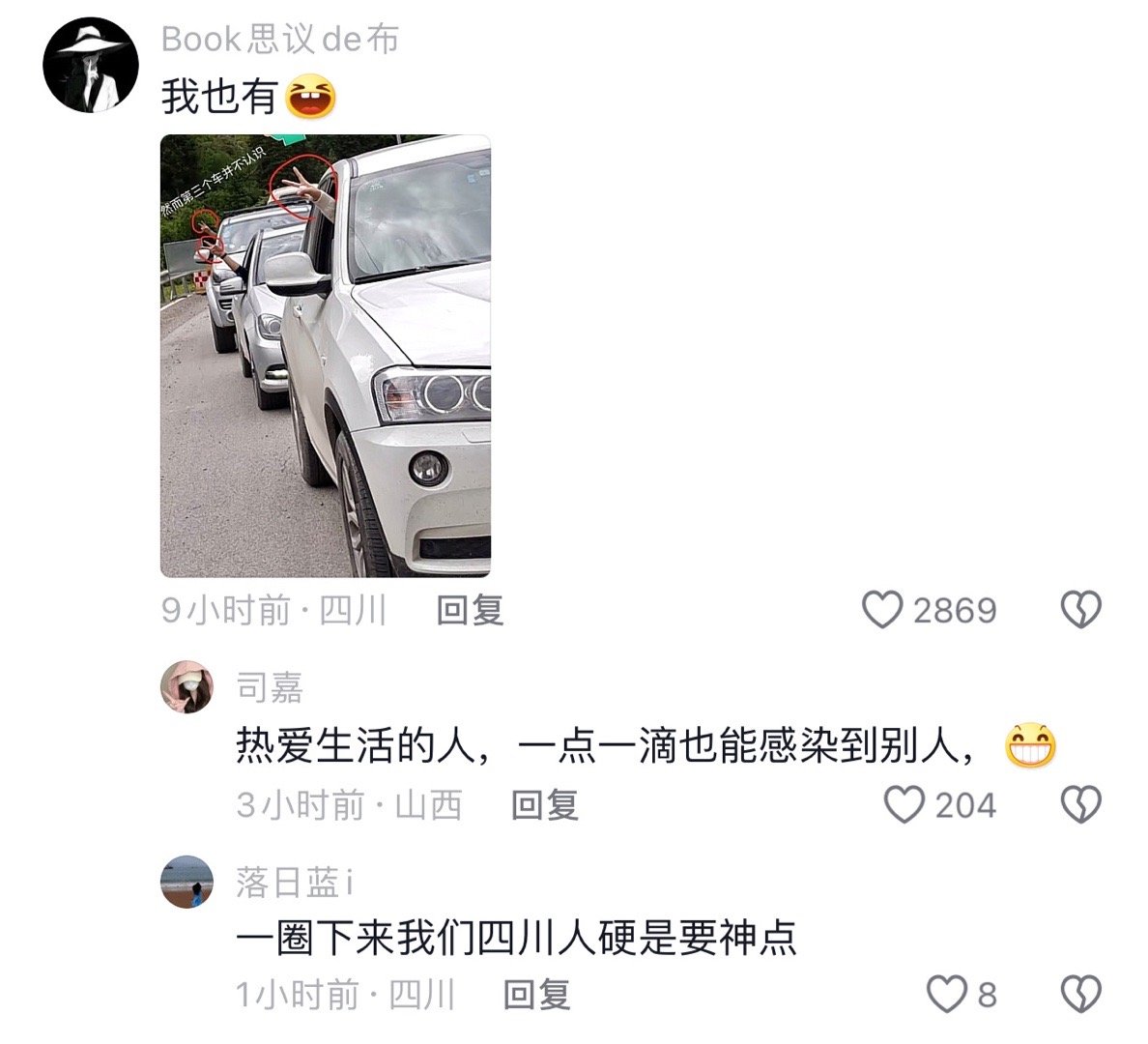Screen dimensions: 1148x1044
Task: Select the comment text 我也有
Action: [x=219, y=97]
